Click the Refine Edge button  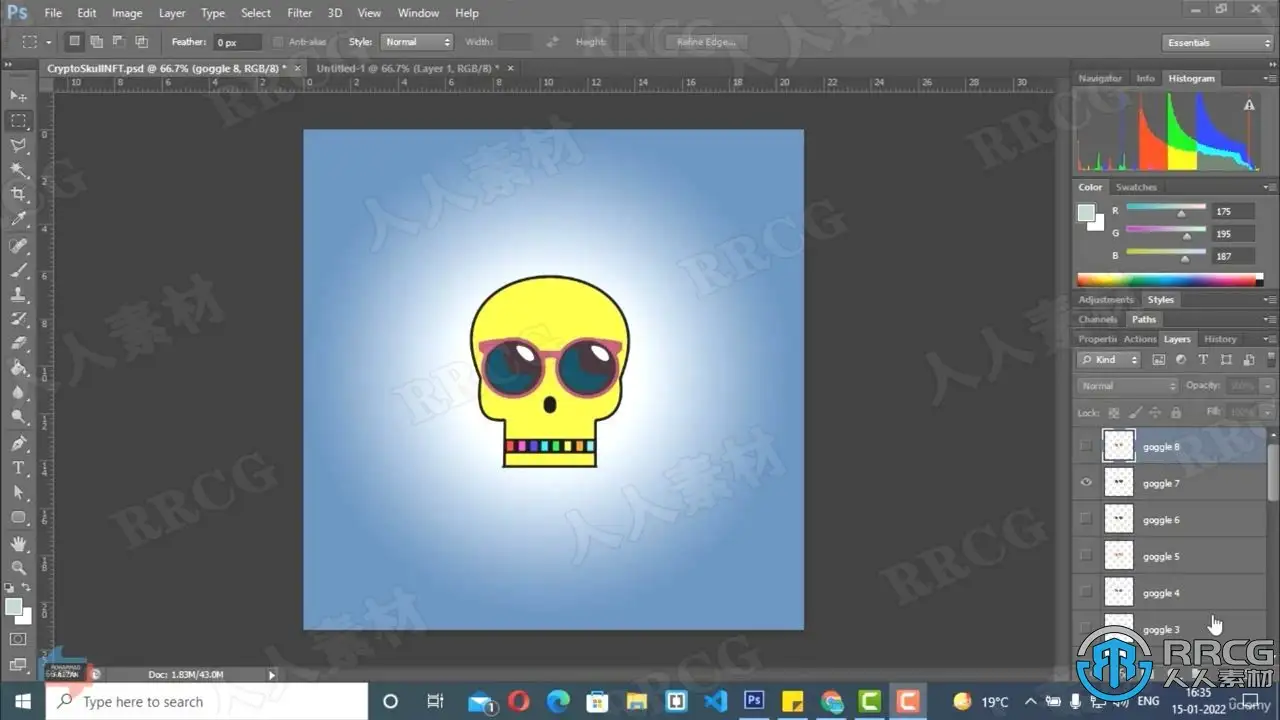click(705, 42)
